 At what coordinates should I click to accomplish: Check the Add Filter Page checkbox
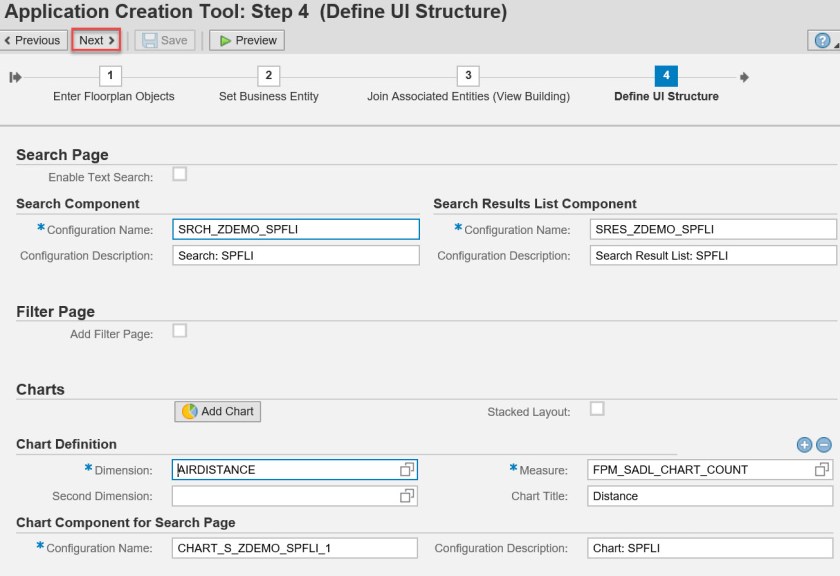pos(180,331)
